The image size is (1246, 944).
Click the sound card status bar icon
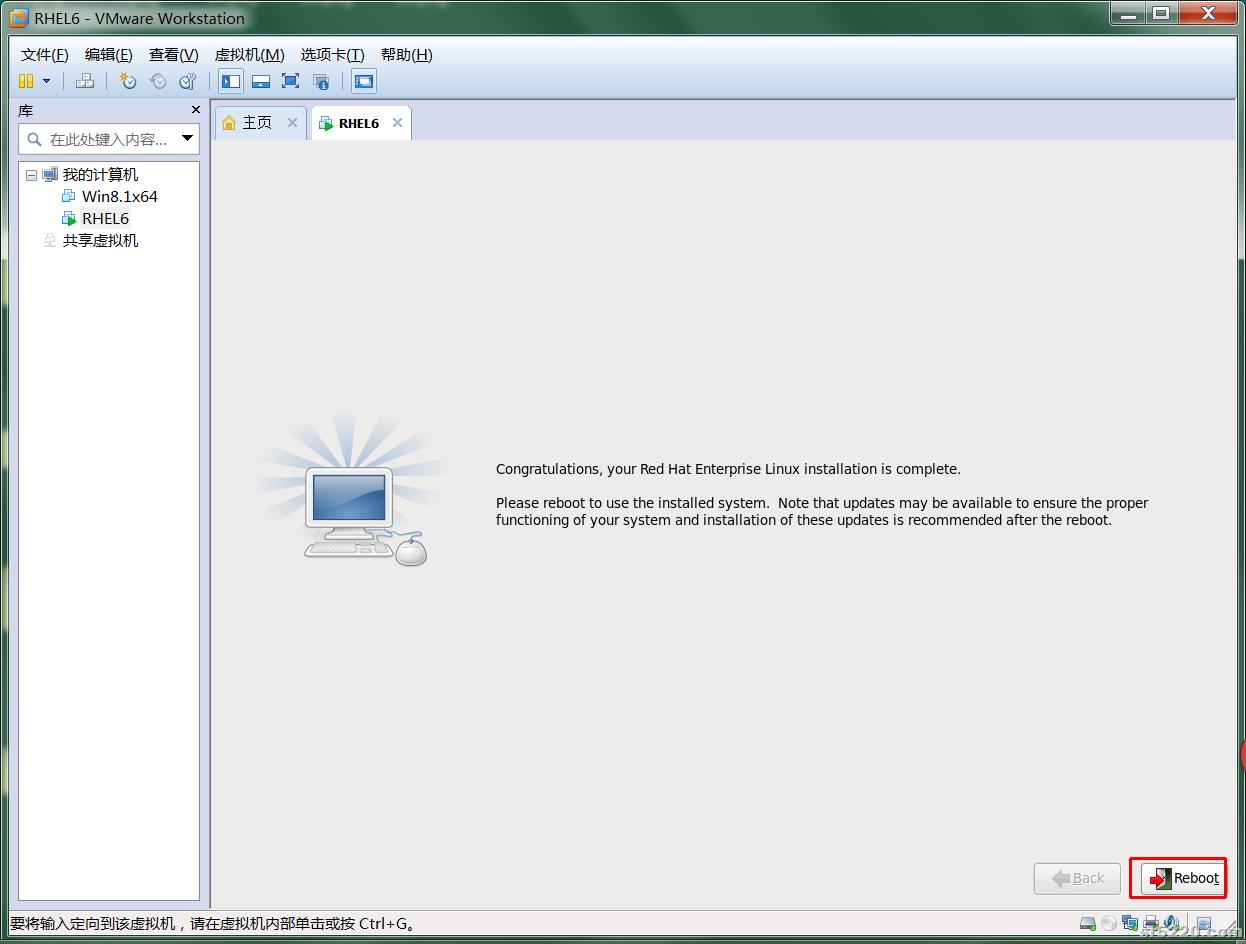[x=1172, y=924]
